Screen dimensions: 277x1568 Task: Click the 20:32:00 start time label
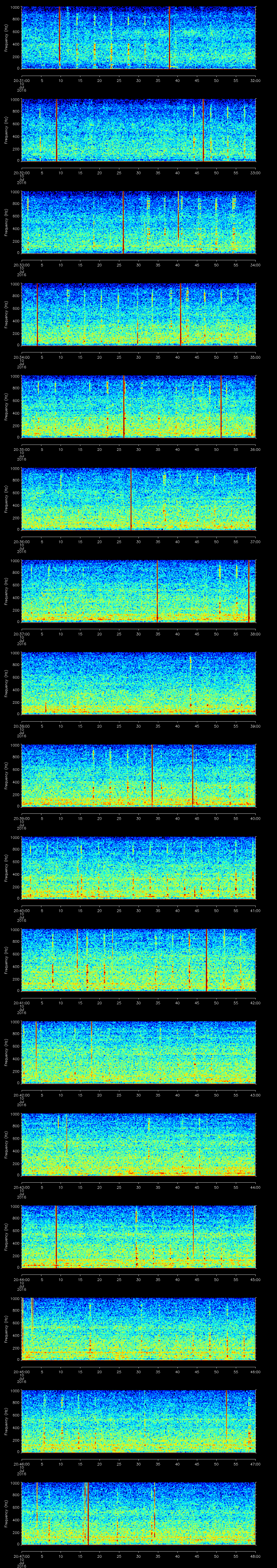coord(21,173)
